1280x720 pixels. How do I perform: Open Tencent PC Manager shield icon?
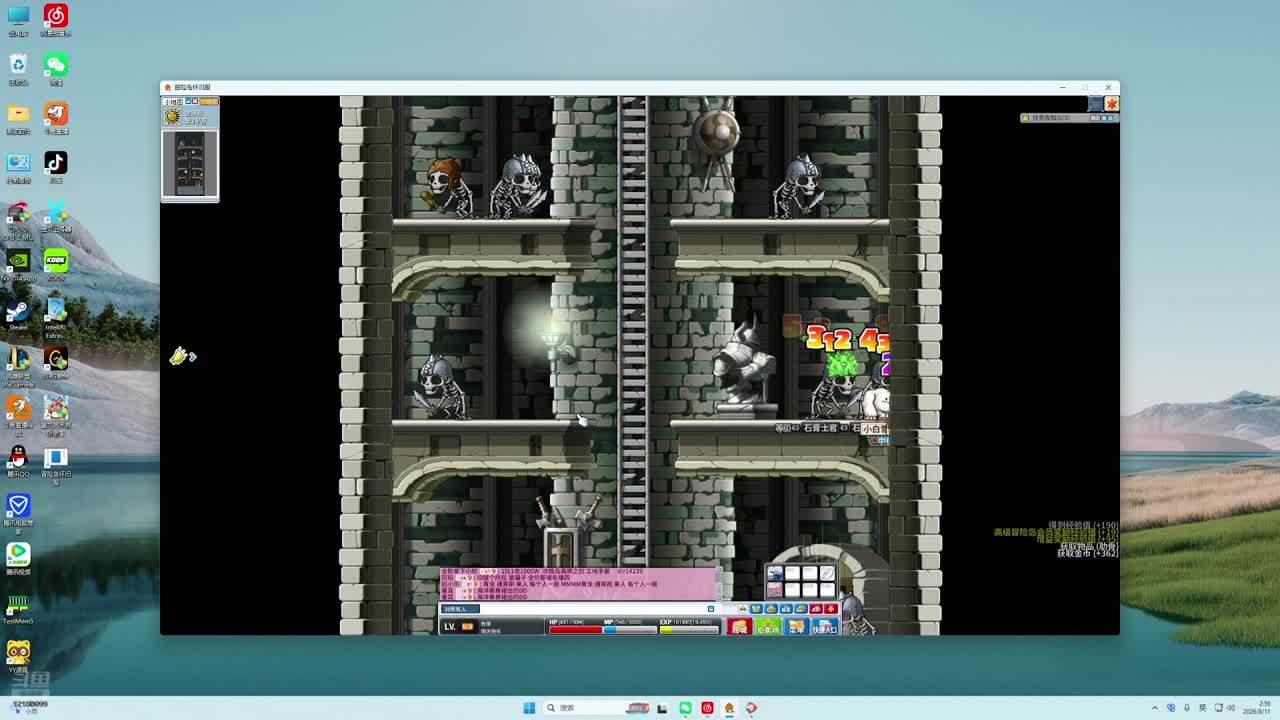[18, 505]
